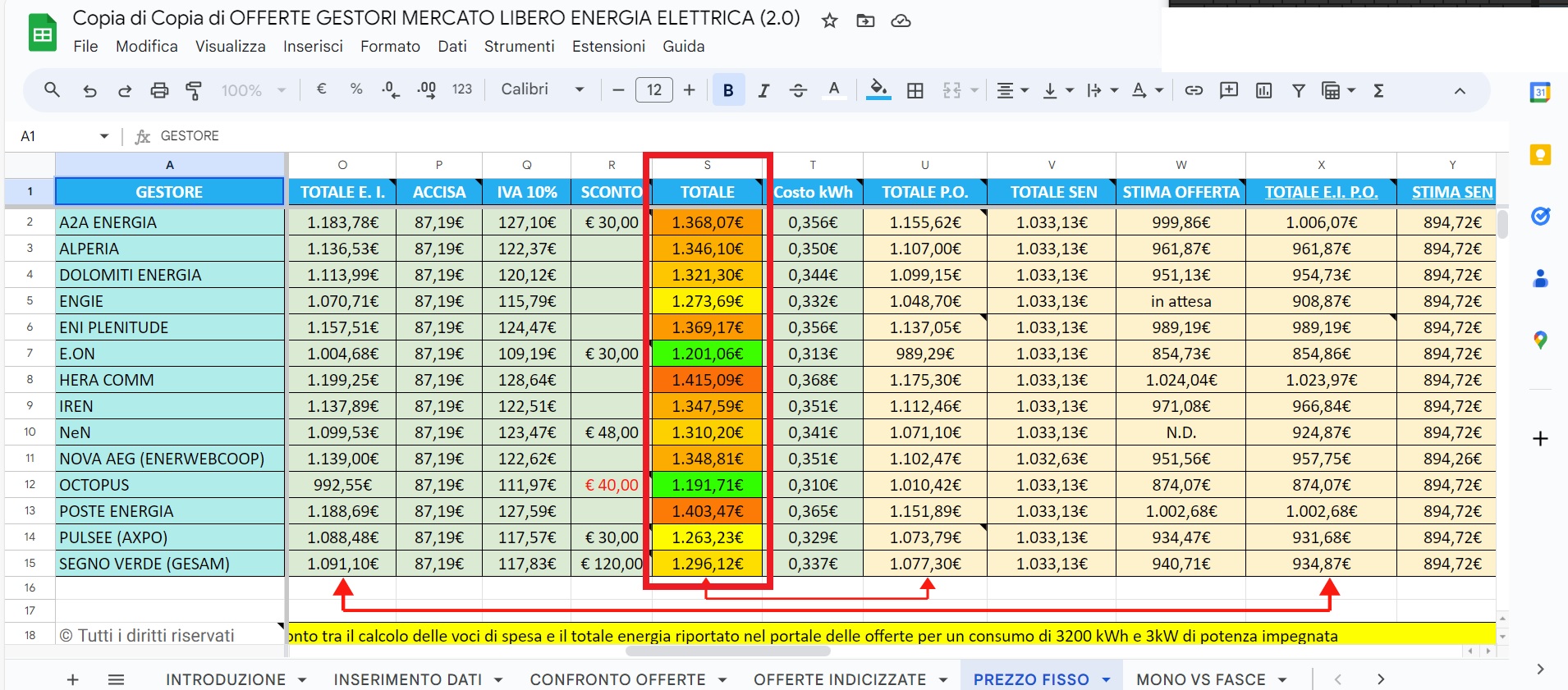1568x690 pixels.
Task: Check cloud save status icon
Action: pos(901,21)
